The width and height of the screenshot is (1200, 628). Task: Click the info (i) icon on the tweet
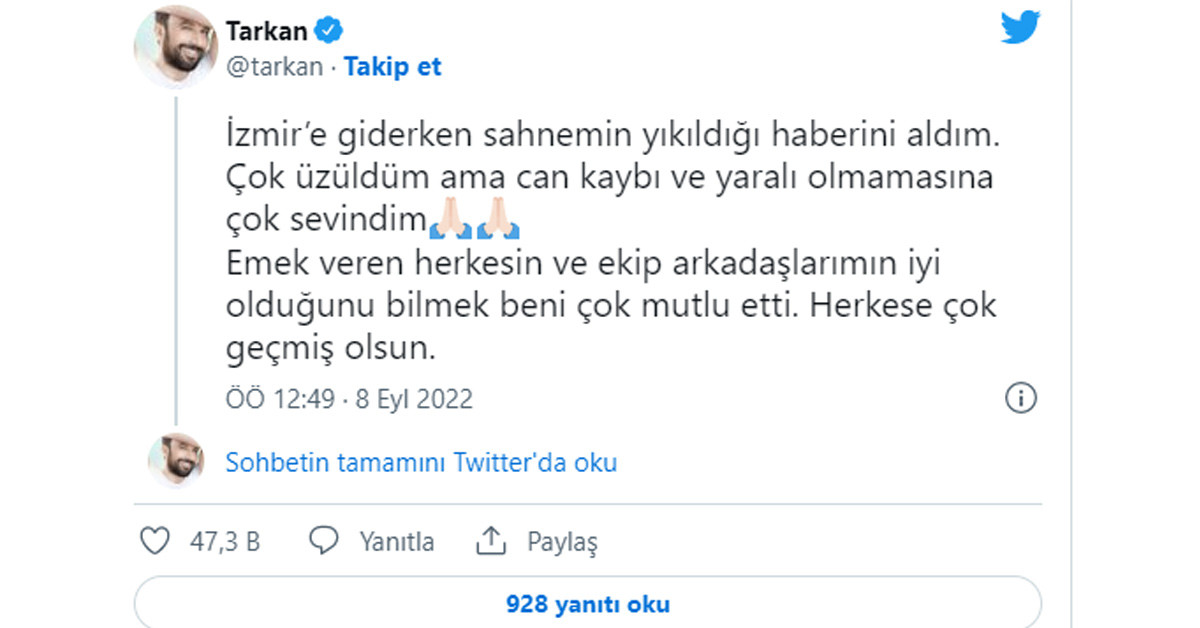pyautogui.click(x=1021, y=398)
